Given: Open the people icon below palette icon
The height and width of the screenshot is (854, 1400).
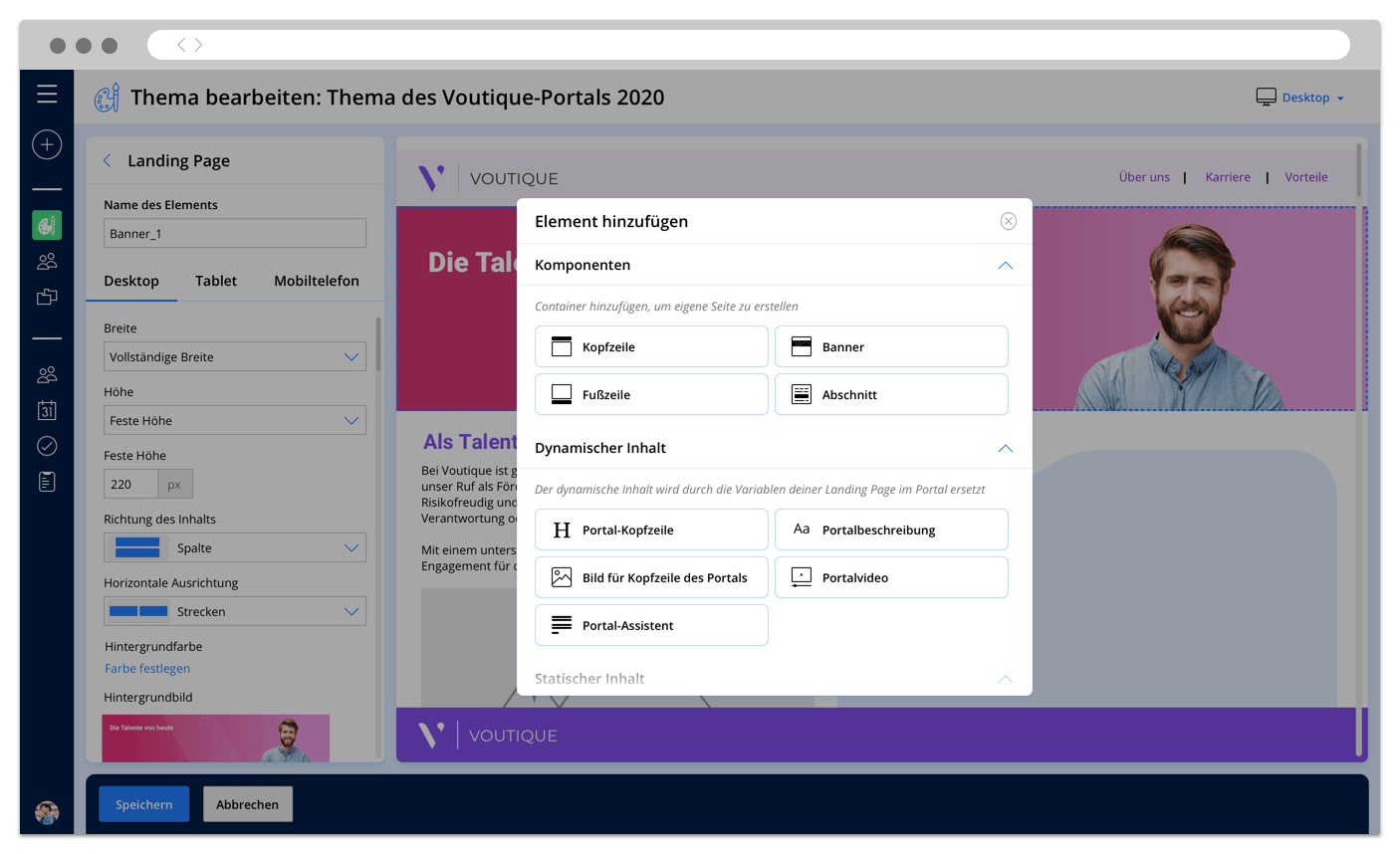Looking at the screenshot, I should tap(47, 262).
